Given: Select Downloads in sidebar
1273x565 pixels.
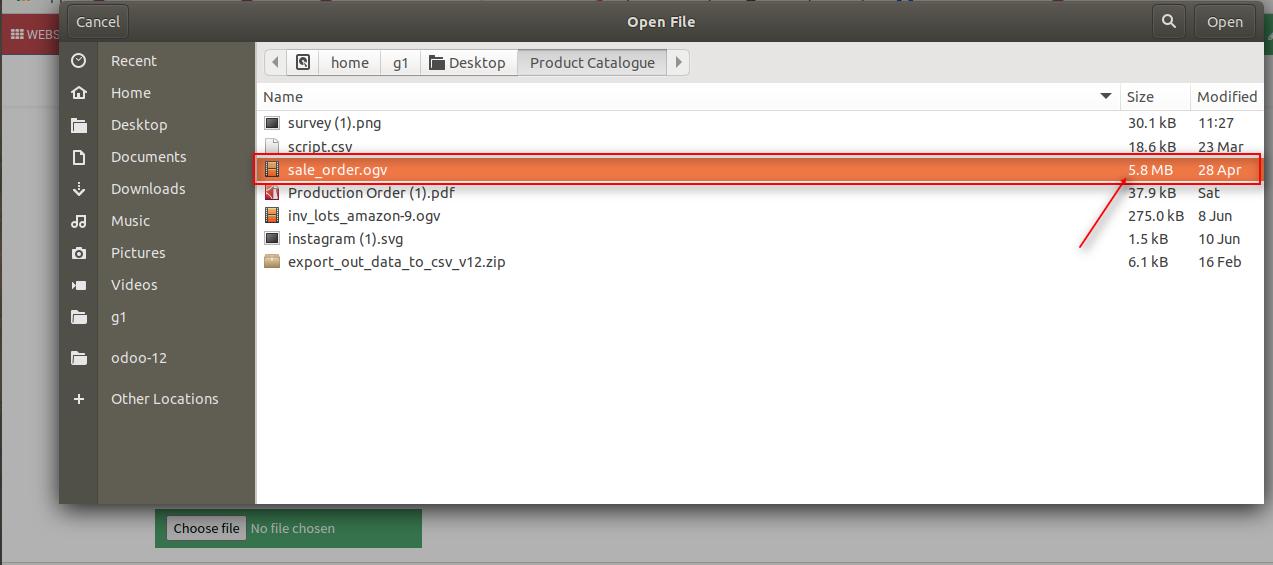Looking at the screenshot, I should pyautogui.click(x=147, y=189).
